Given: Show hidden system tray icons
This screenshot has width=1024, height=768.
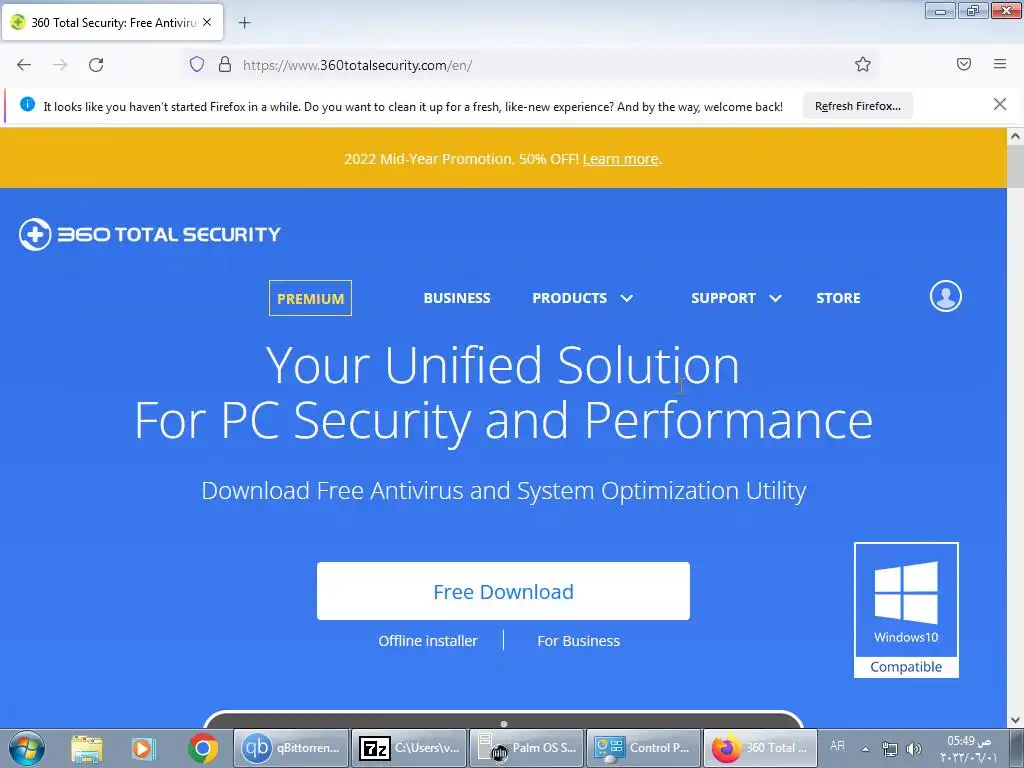Looking at the screenshot, I should pyautogui.click(x=866, y=749).
